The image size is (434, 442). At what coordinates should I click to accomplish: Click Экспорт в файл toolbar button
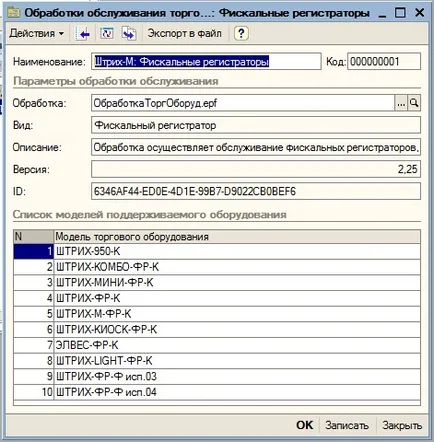[184, 33]
